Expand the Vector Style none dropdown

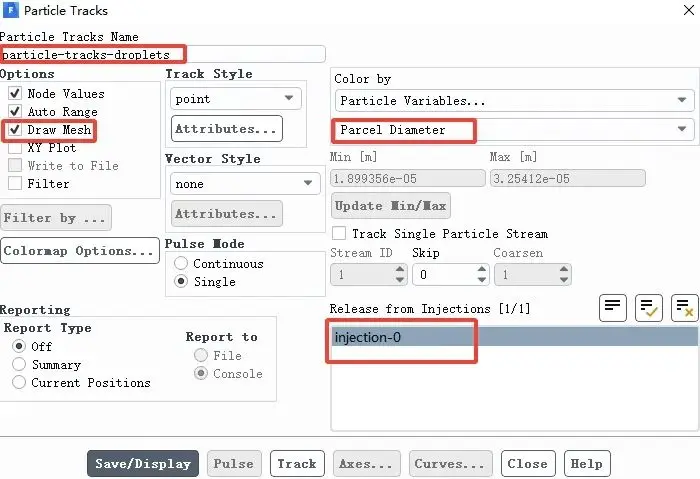245,183
